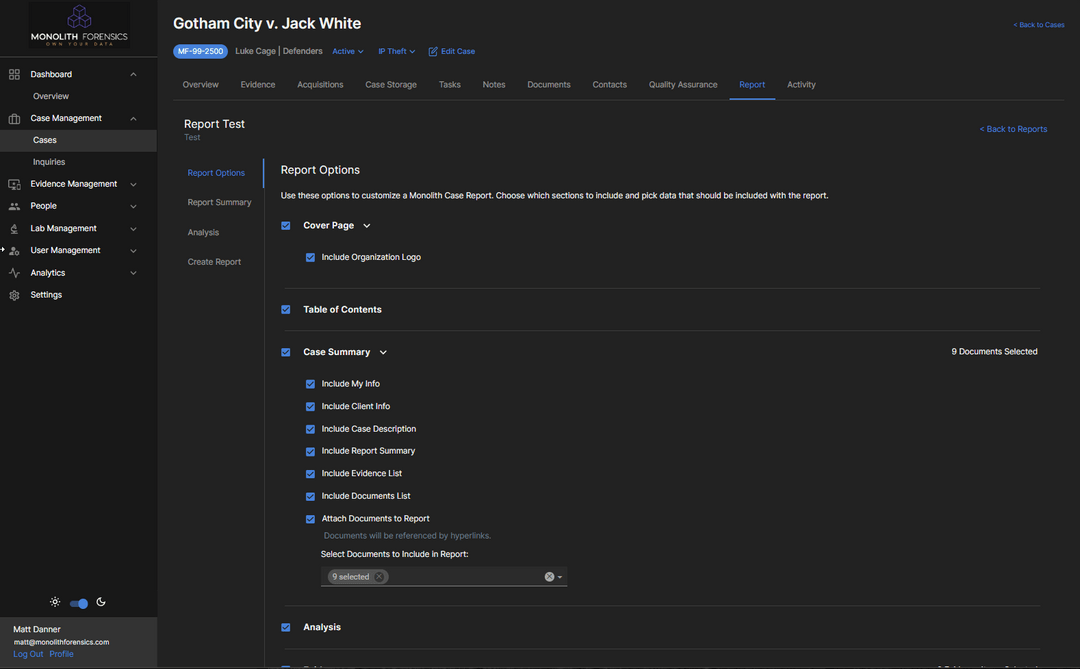The image size is (1080, 669).
Task: Open the Evidence tab
Action: pyautogui.click(x=258, y=85)
